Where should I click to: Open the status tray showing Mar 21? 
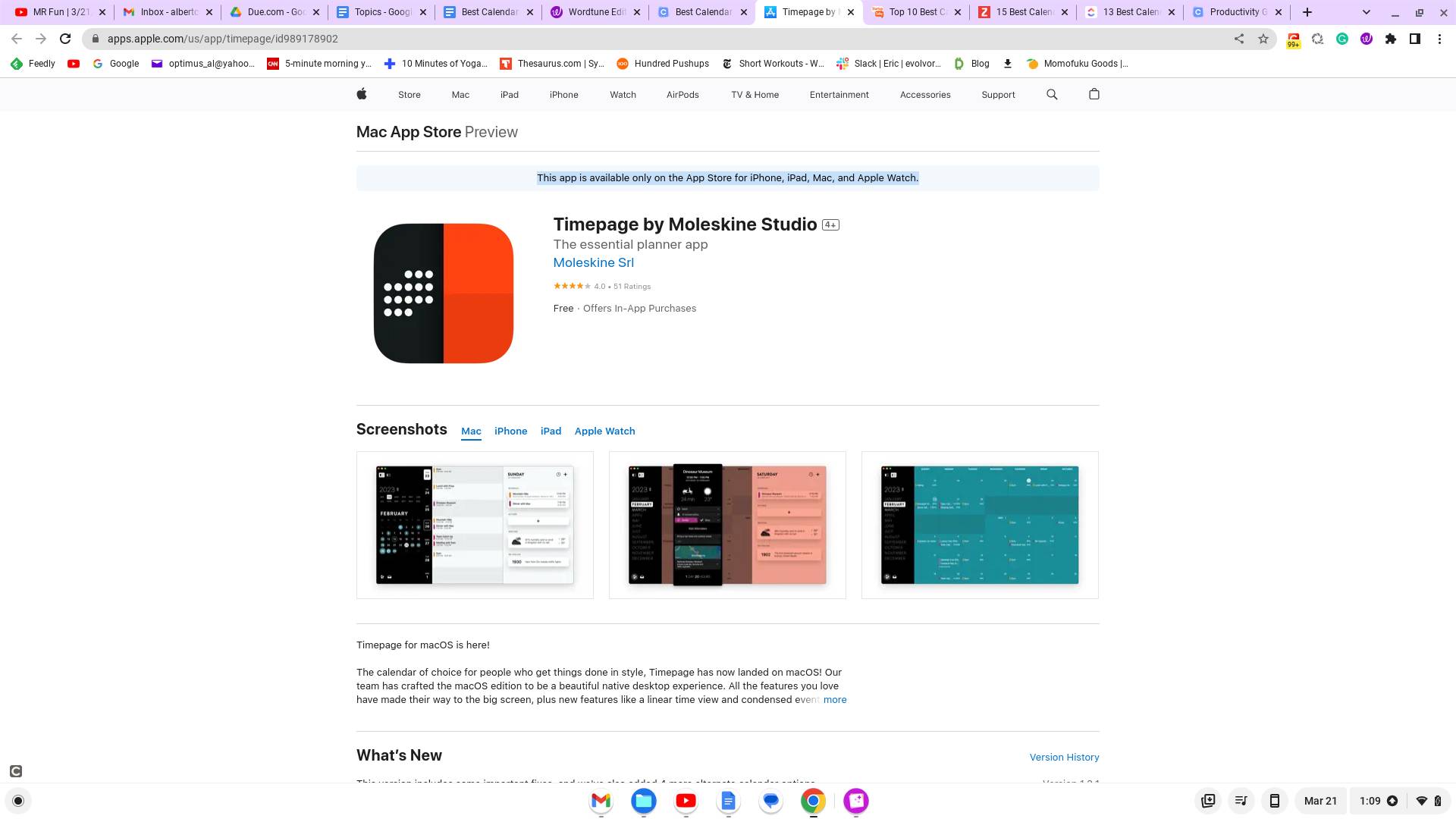(1320, 801)
